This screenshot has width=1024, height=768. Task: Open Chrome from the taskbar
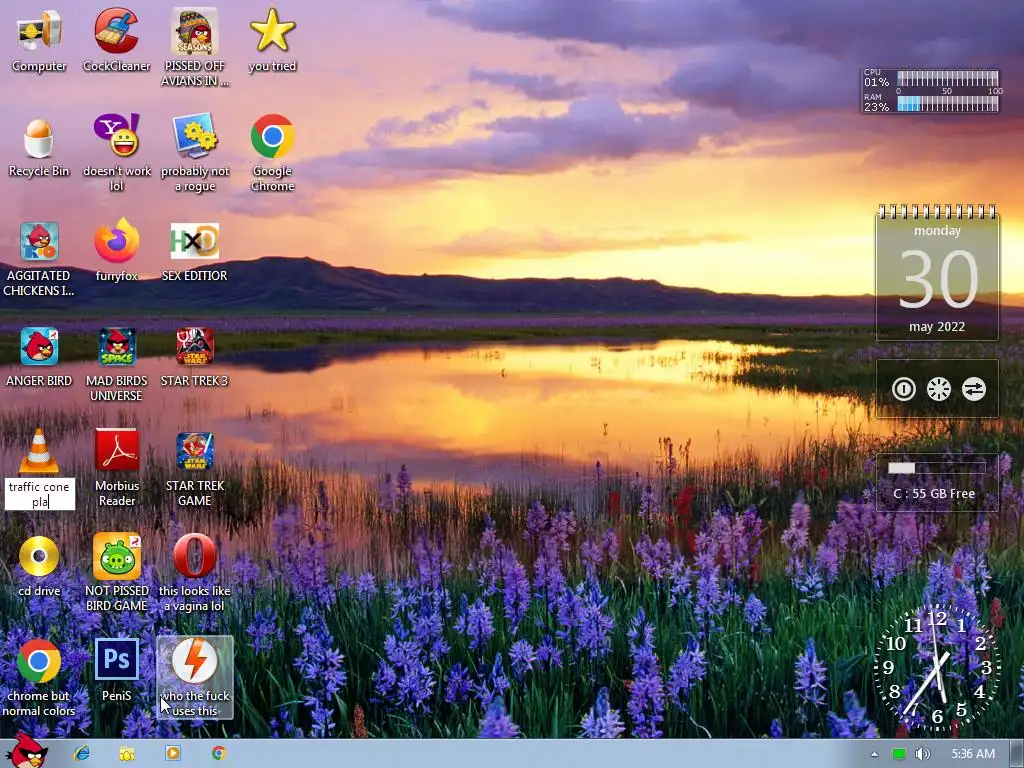tap(218, 753)
